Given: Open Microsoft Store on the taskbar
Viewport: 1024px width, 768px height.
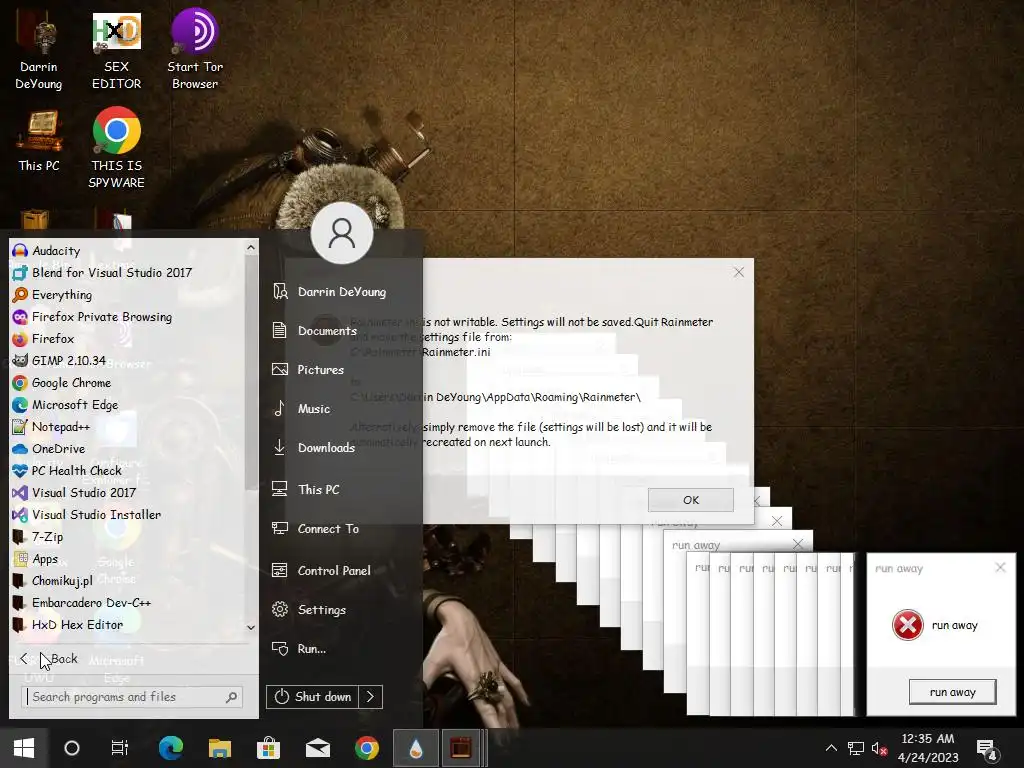Looking at the screenshot, I should click(268, 748).
